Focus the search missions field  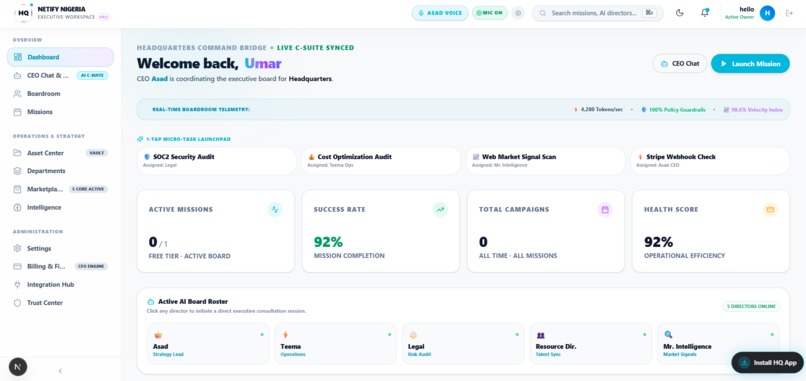click(597, 13)
